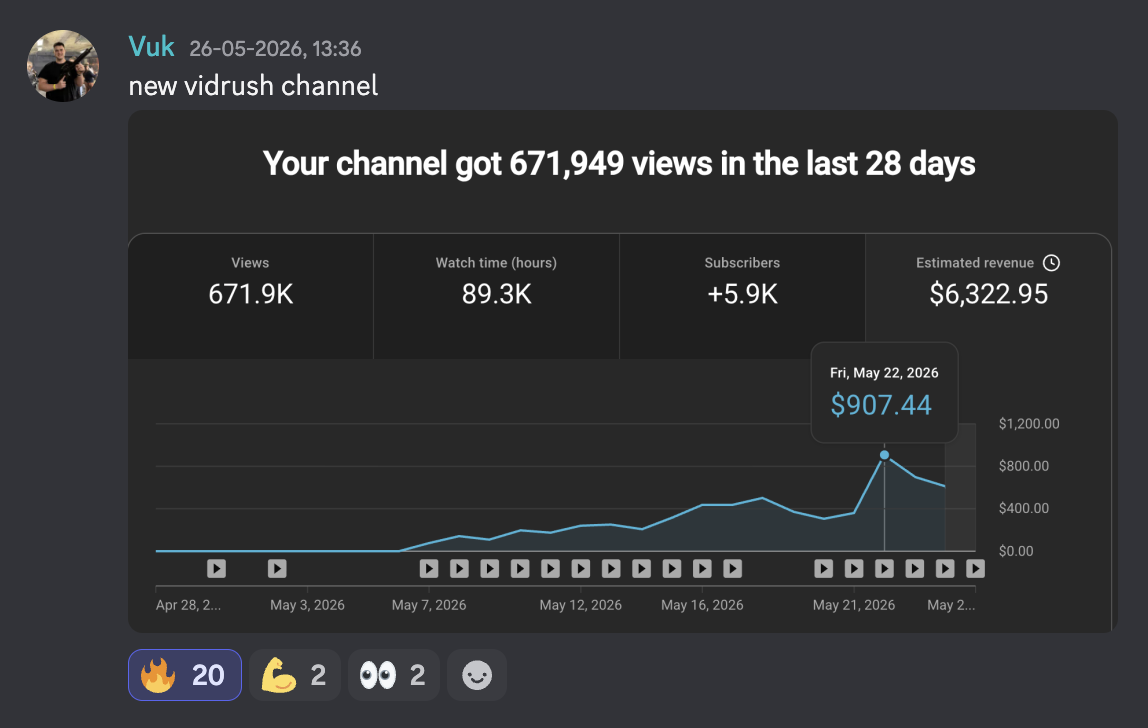Select the Watch time (hours) metric tab

pos(496,297)
